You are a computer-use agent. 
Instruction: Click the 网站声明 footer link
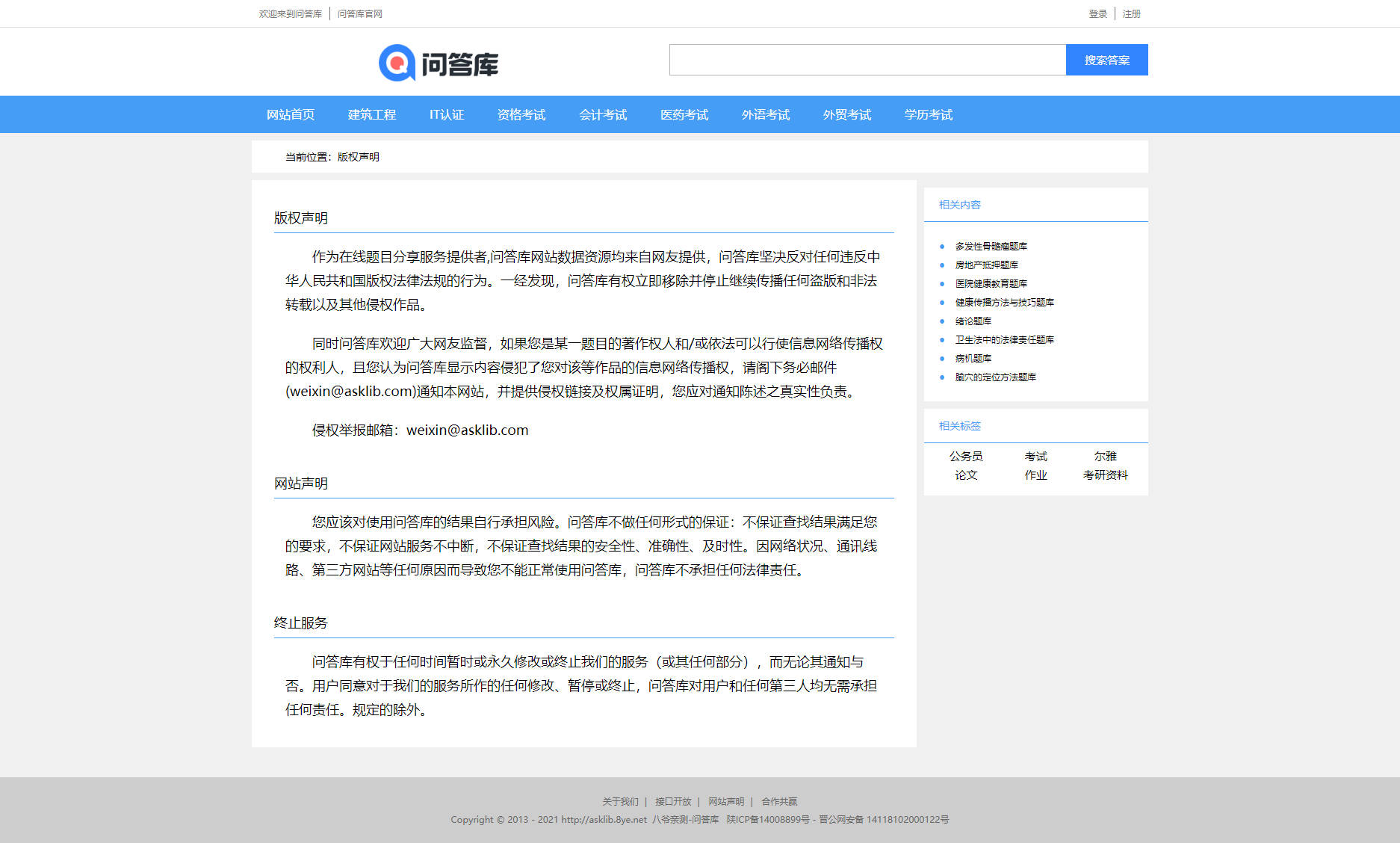point(726,801)
